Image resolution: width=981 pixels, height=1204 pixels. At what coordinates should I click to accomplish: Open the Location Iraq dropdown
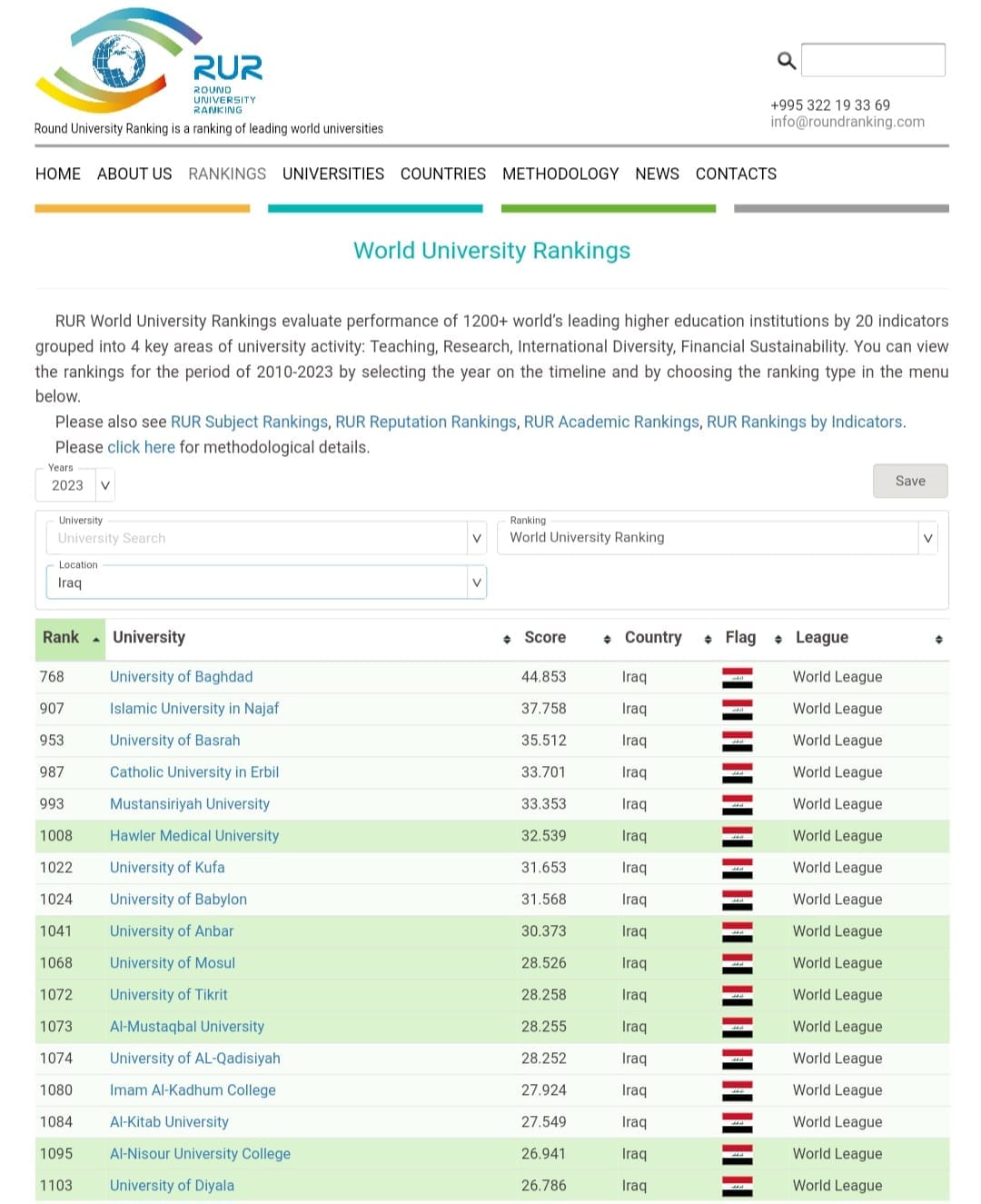[266, 582]
